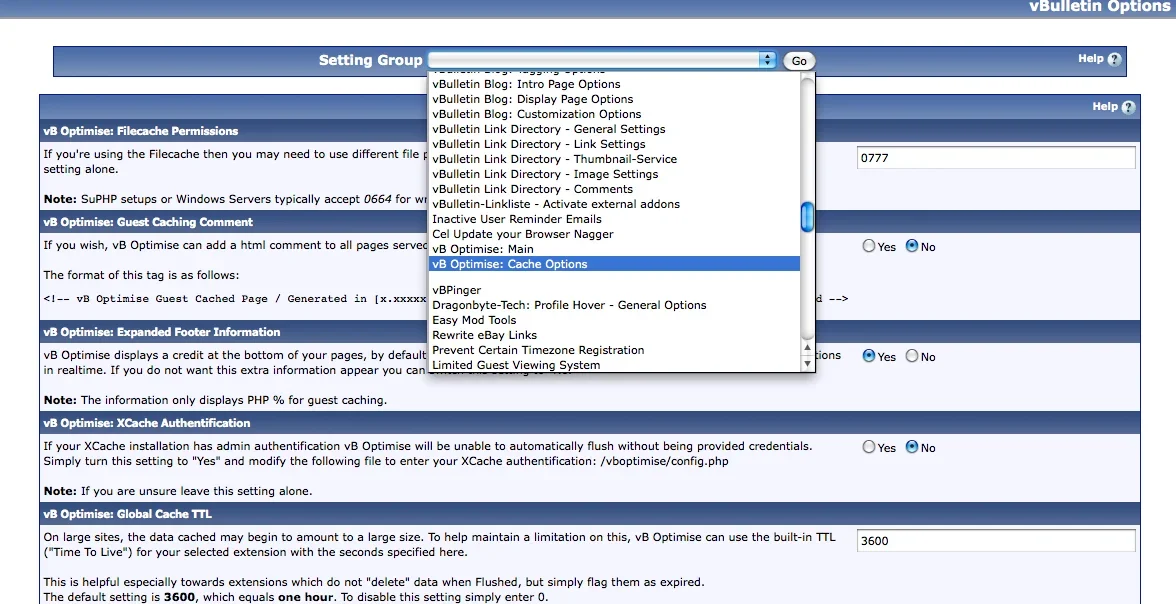Choose 'vBulletin Link Directory - Image Settings'
Viewport: 1176px width, 604px height.
545,174
